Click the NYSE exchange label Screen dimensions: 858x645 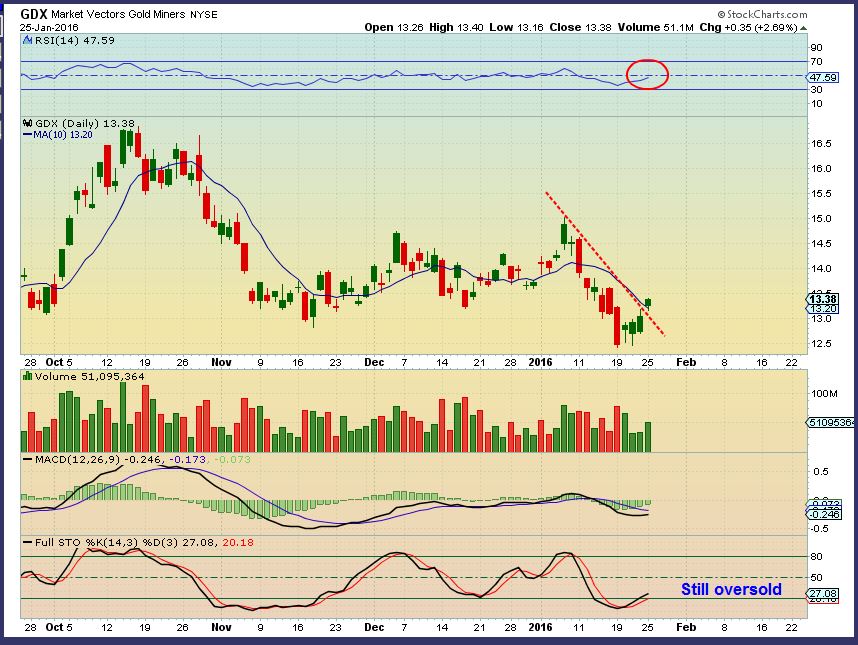coord(204,15)
